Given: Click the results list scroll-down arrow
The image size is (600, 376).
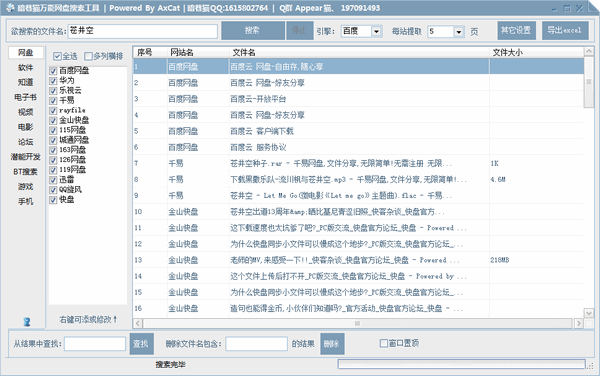Looking at the screenshot, I should point(589,313).
